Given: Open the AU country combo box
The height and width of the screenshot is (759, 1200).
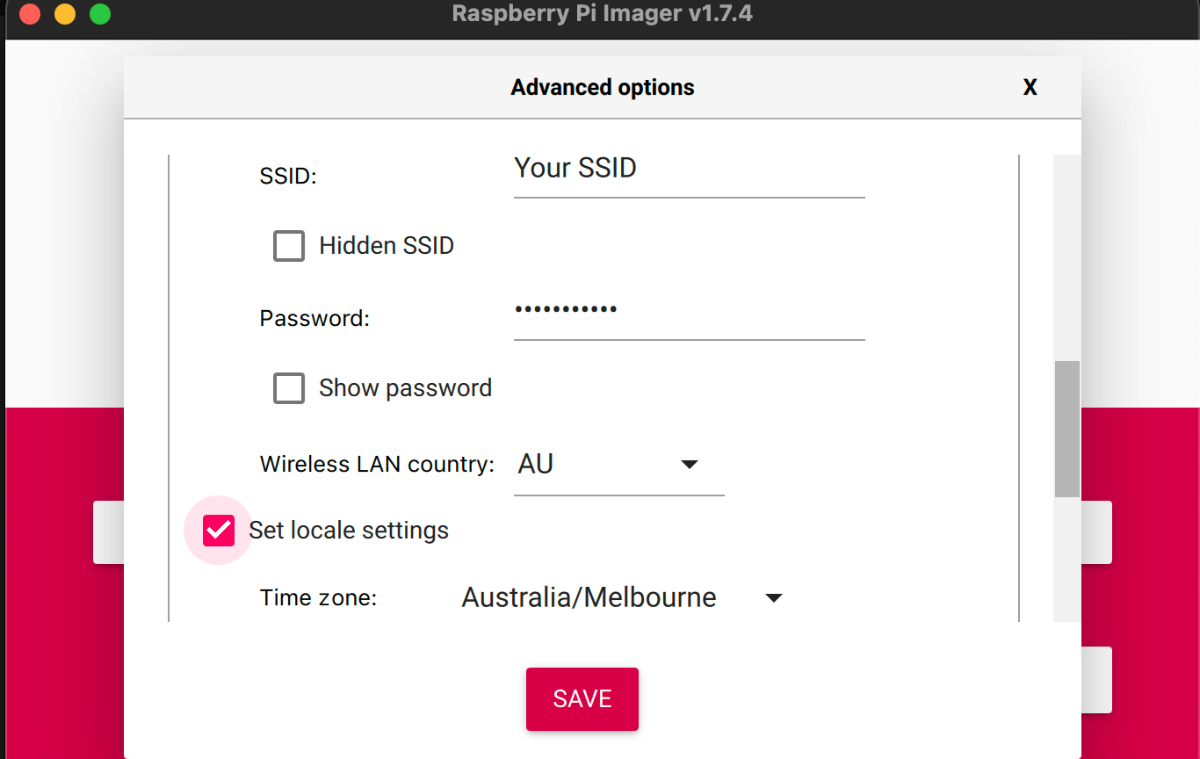Looking at the screenshot, I should [x=619, y=465].
